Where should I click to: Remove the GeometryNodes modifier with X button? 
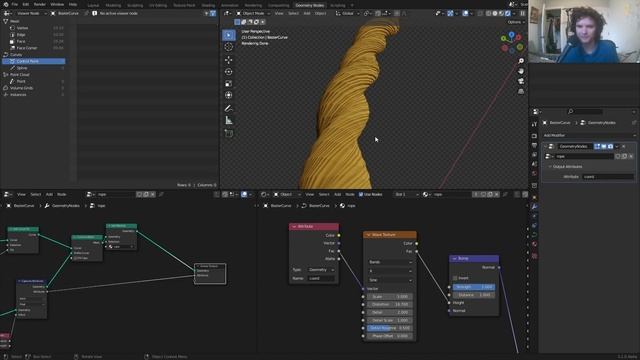click(x=623, y=146)
